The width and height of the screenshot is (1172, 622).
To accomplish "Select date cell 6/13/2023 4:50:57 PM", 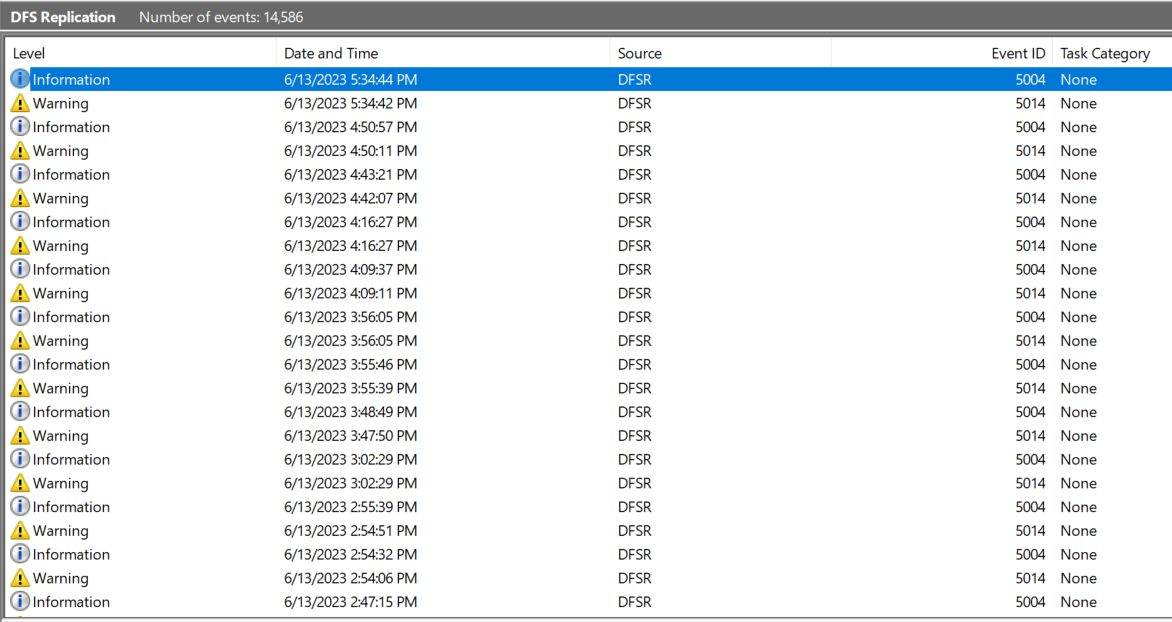I will tap(351, 127).
